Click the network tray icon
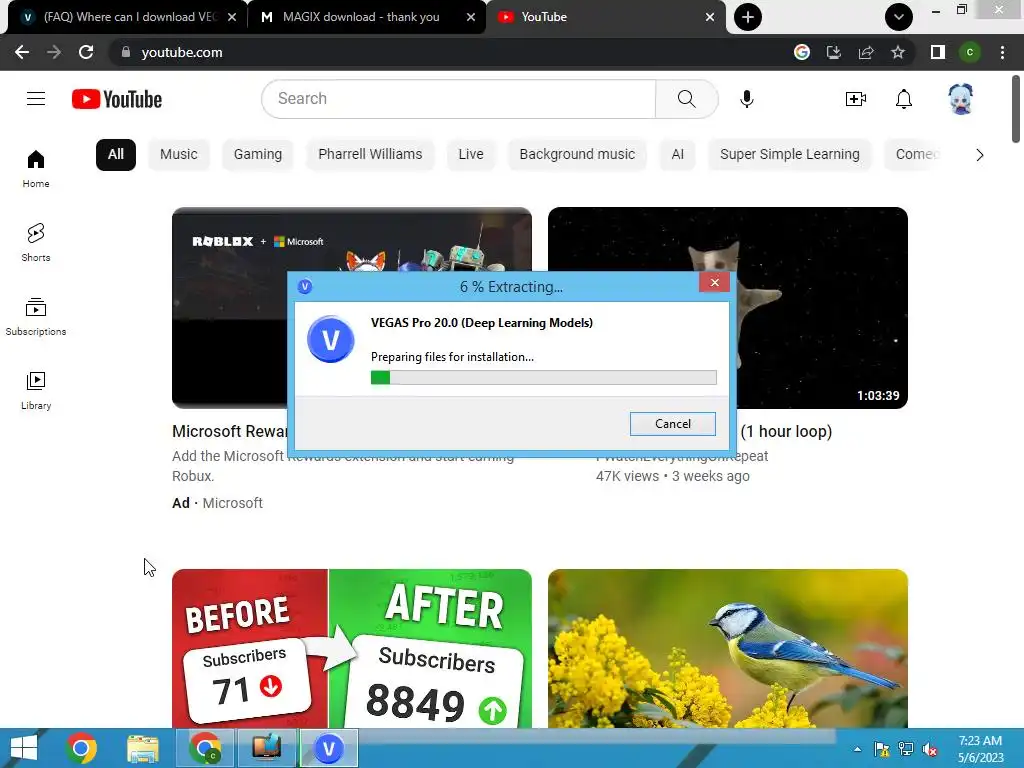 (906, 750)
